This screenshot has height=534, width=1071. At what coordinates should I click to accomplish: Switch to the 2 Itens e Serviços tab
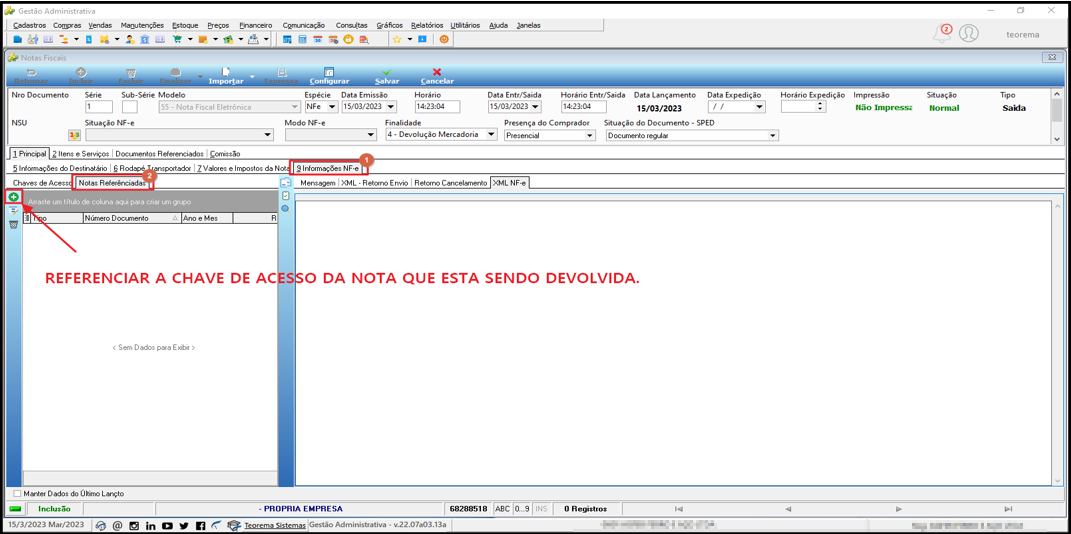tap(80, 154)
